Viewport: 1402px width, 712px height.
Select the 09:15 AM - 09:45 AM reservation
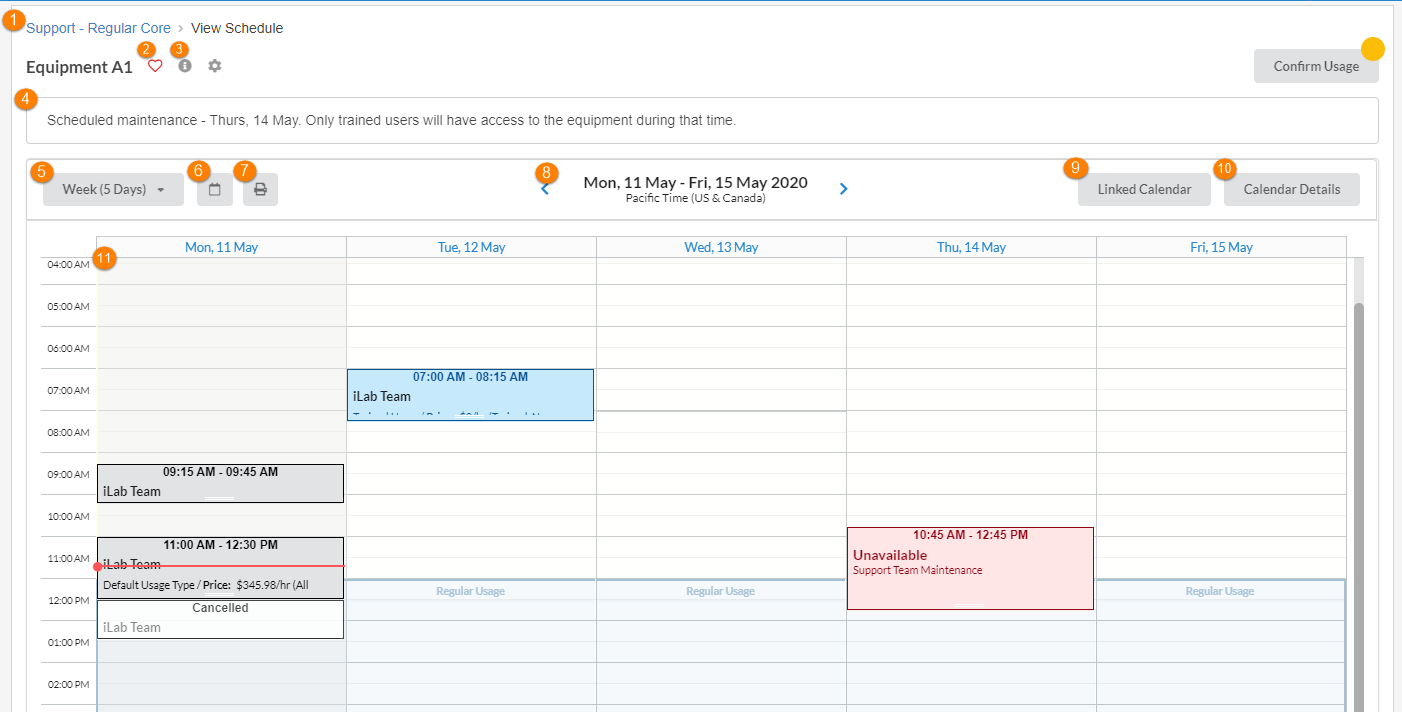[x=220, y=483]
